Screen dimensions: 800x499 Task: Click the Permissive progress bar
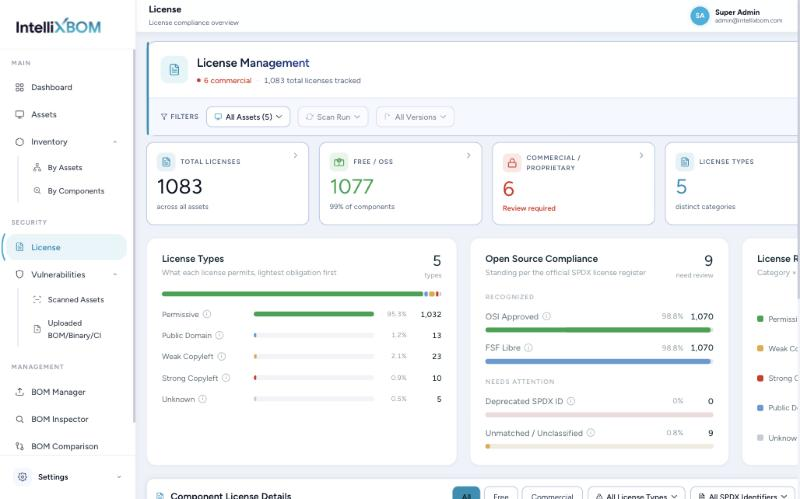(x=314, y=314)
